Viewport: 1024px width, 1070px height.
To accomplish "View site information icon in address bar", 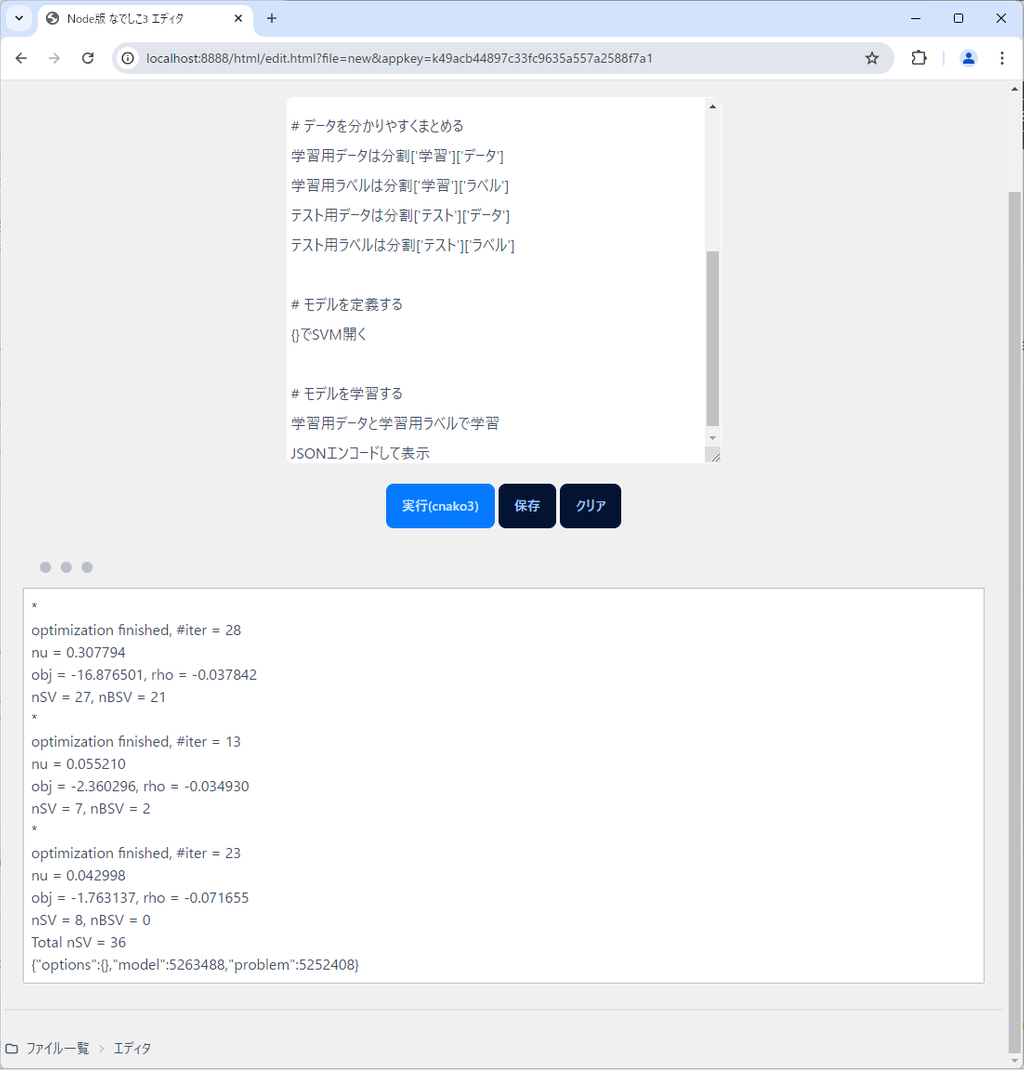I will tap(128, 58).
